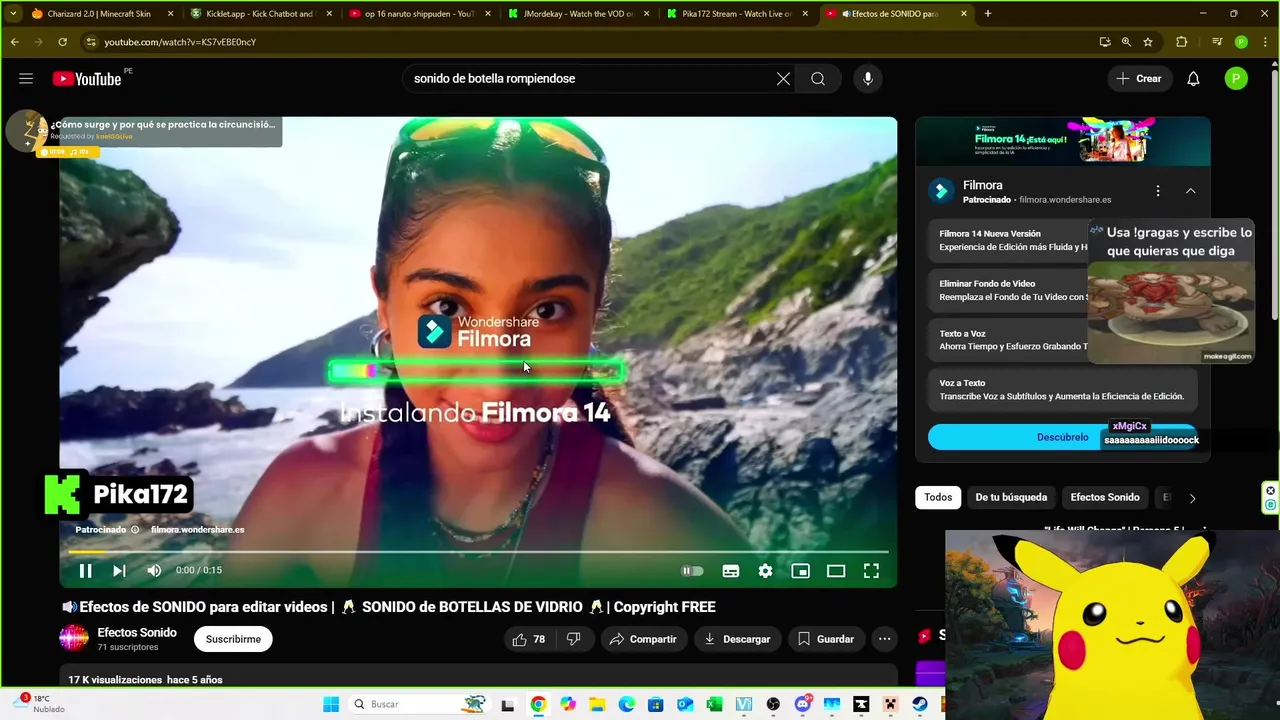Open the Efectos Sonido channel avatar
The width and height of the screenshot is (1280, 720).
click(x=74, y=638)
